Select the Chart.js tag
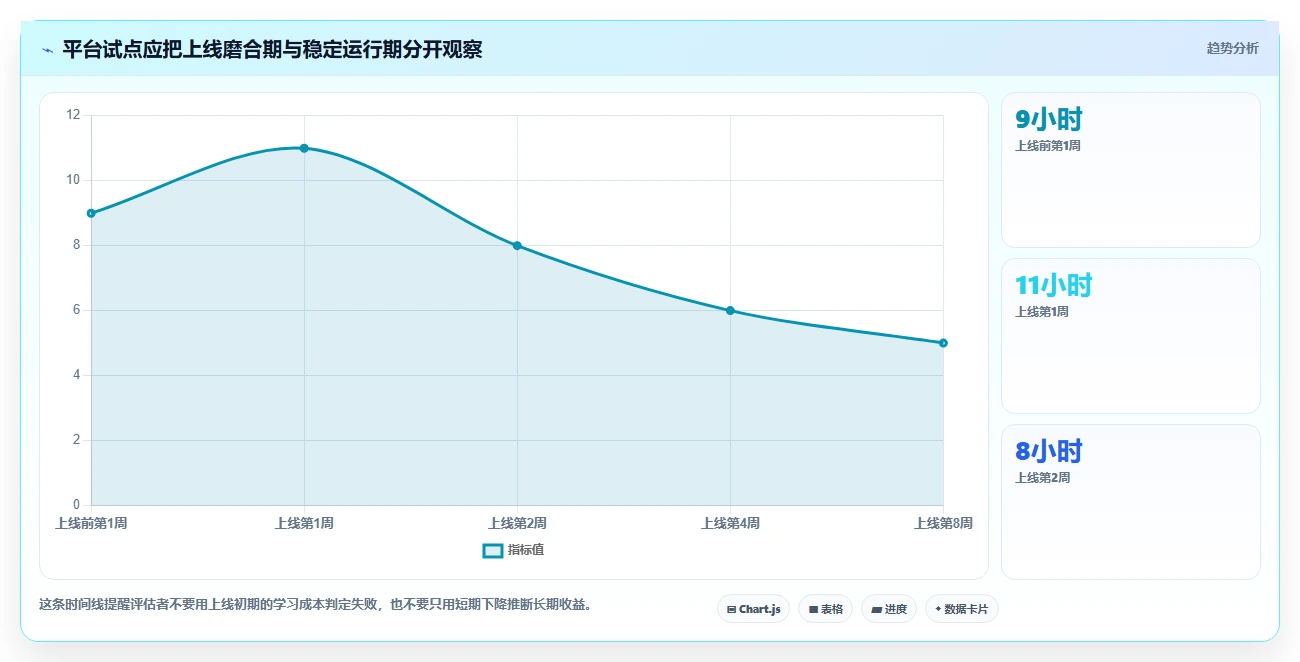 point(754,609)
